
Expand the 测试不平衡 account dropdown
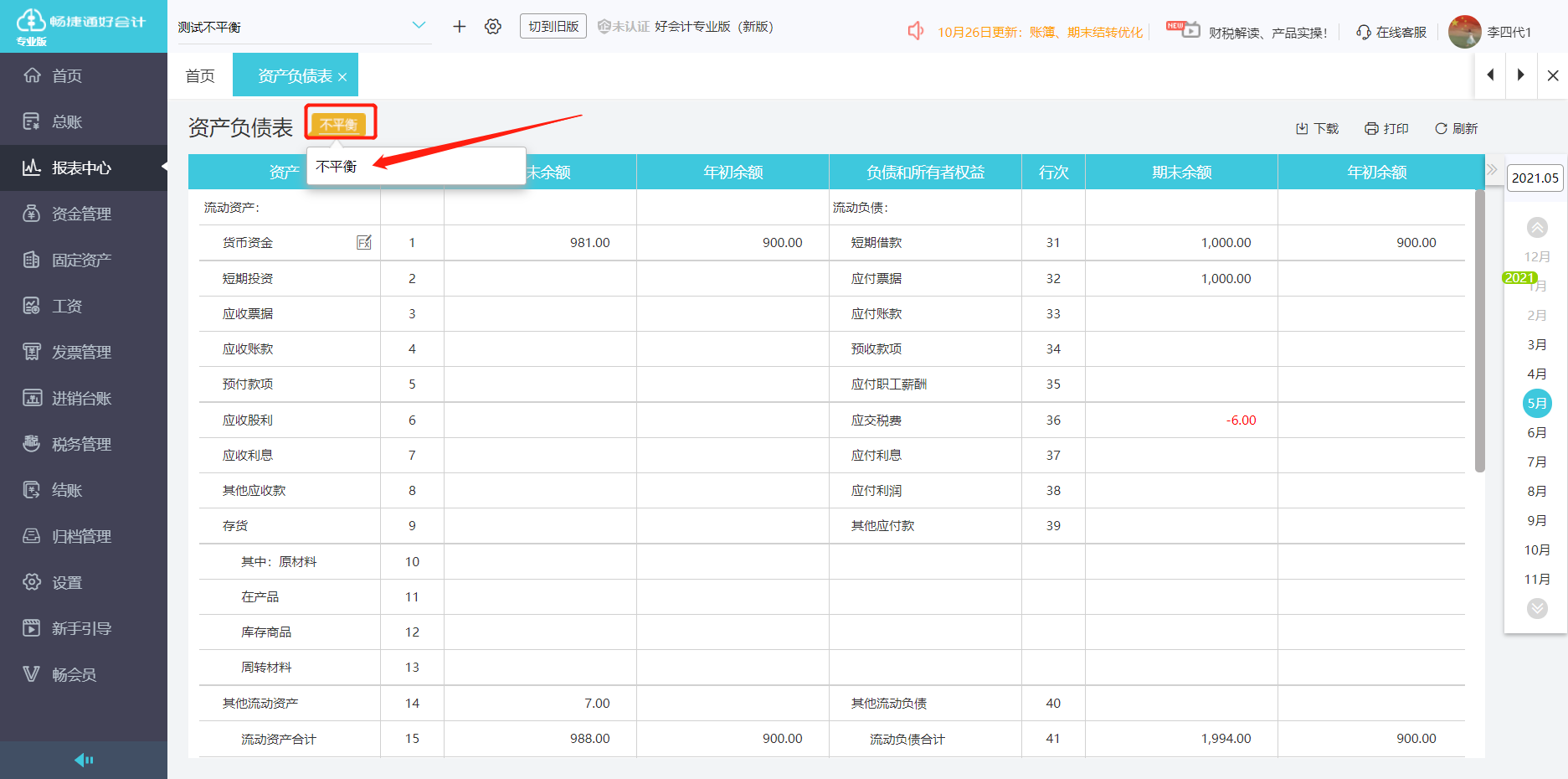[x=419, y=26]
